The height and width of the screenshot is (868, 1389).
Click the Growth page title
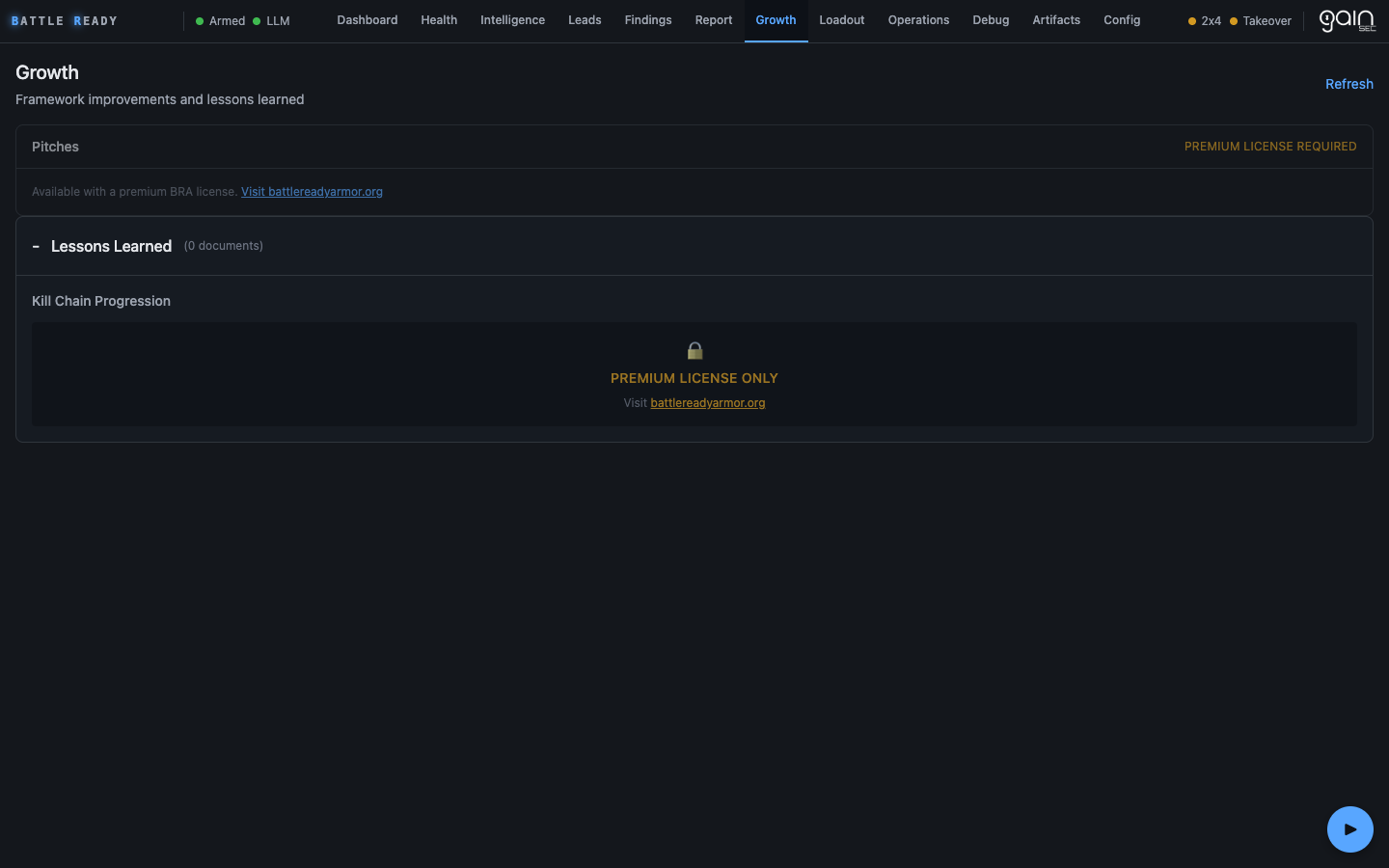coord(47,72)
